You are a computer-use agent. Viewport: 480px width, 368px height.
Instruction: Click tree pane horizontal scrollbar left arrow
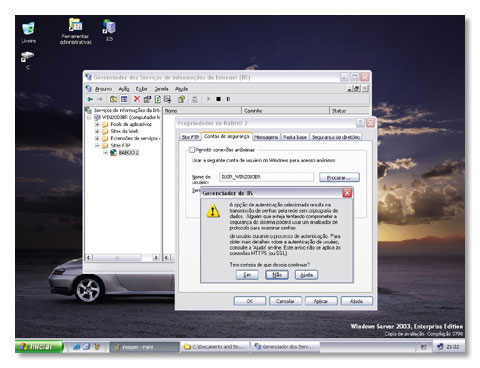coord(89,257)
